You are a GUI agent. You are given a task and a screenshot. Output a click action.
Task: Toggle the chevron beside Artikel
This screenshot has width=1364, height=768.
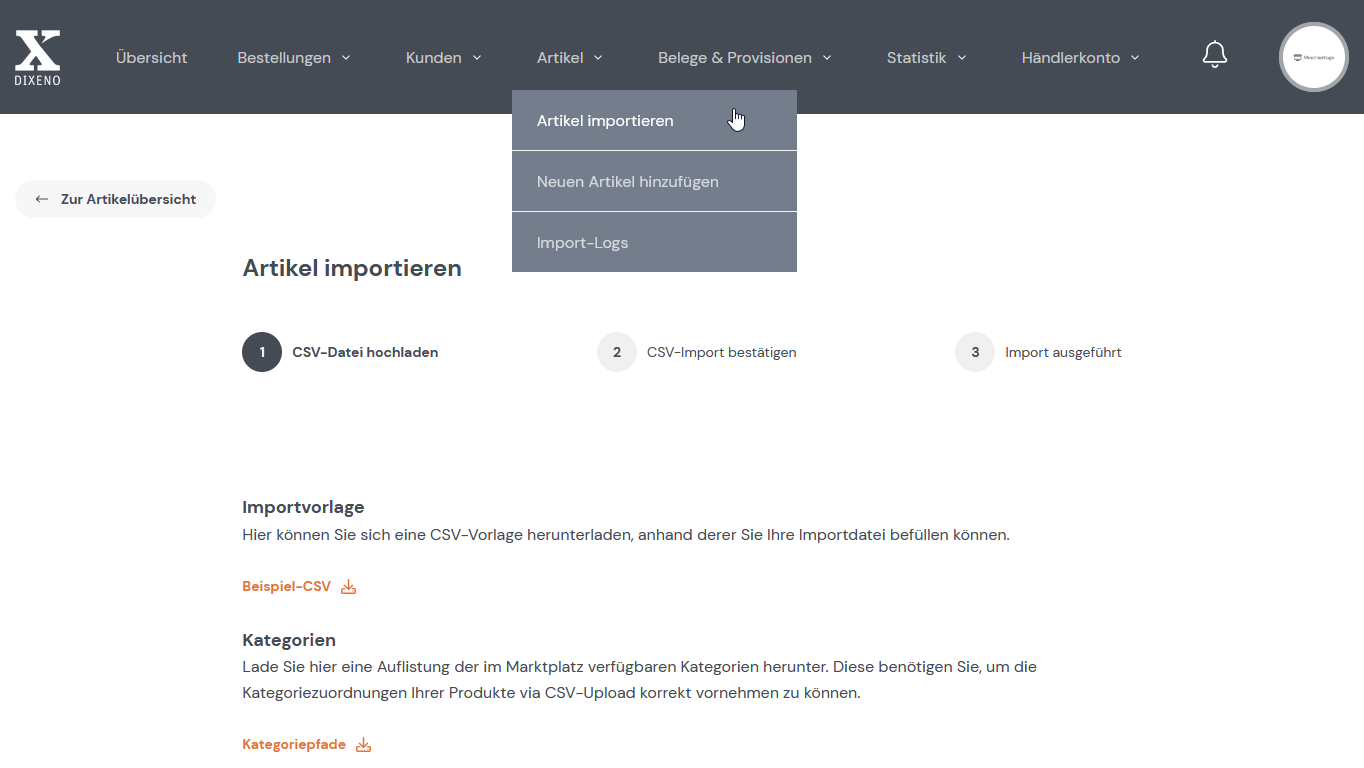[x=598, y=58]
